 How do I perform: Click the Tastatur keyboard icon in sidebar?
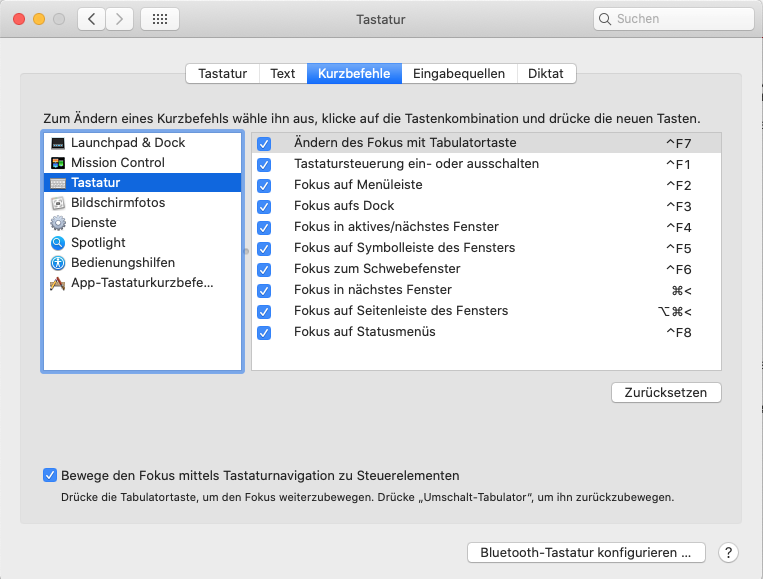pyautogui.click(x=58, y=183)
